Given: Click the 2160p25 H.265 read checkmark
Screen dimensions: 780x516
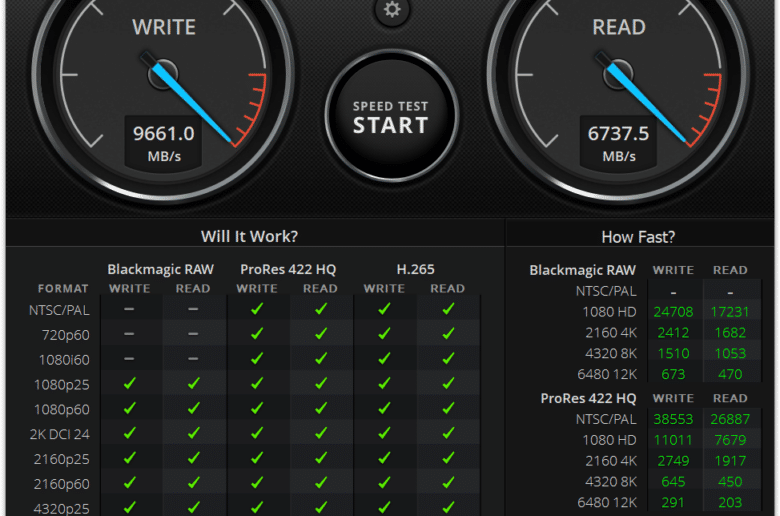Looking at the screenshot, I should tap(448, 457).
